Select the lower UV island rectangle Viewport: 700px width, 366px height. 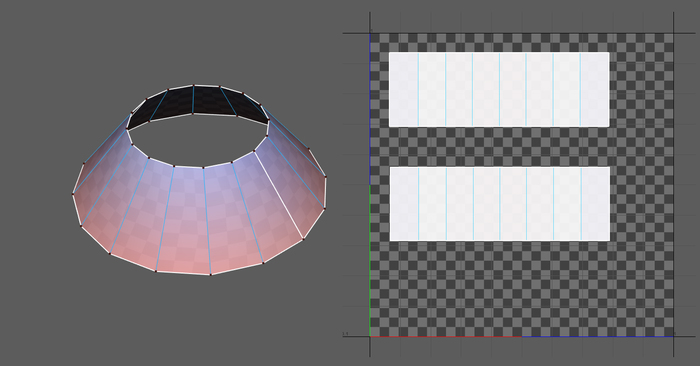[x=500, y=204]
